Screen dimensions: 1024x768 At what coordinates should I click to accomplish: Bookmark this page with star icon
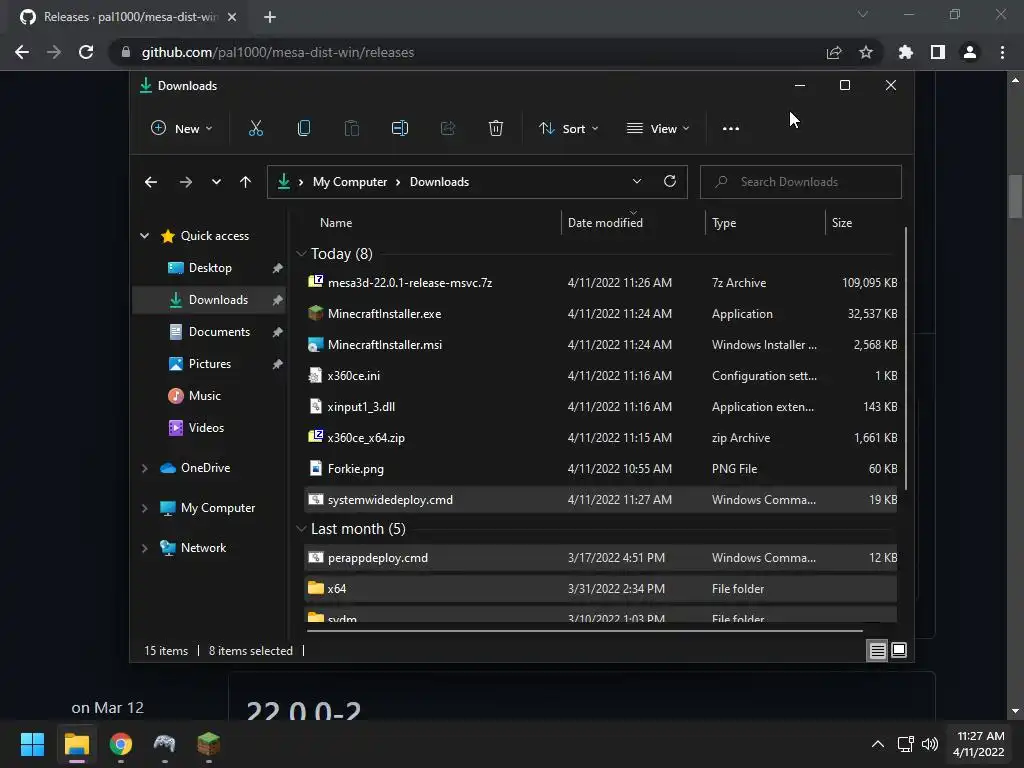[x=866, y=52]
